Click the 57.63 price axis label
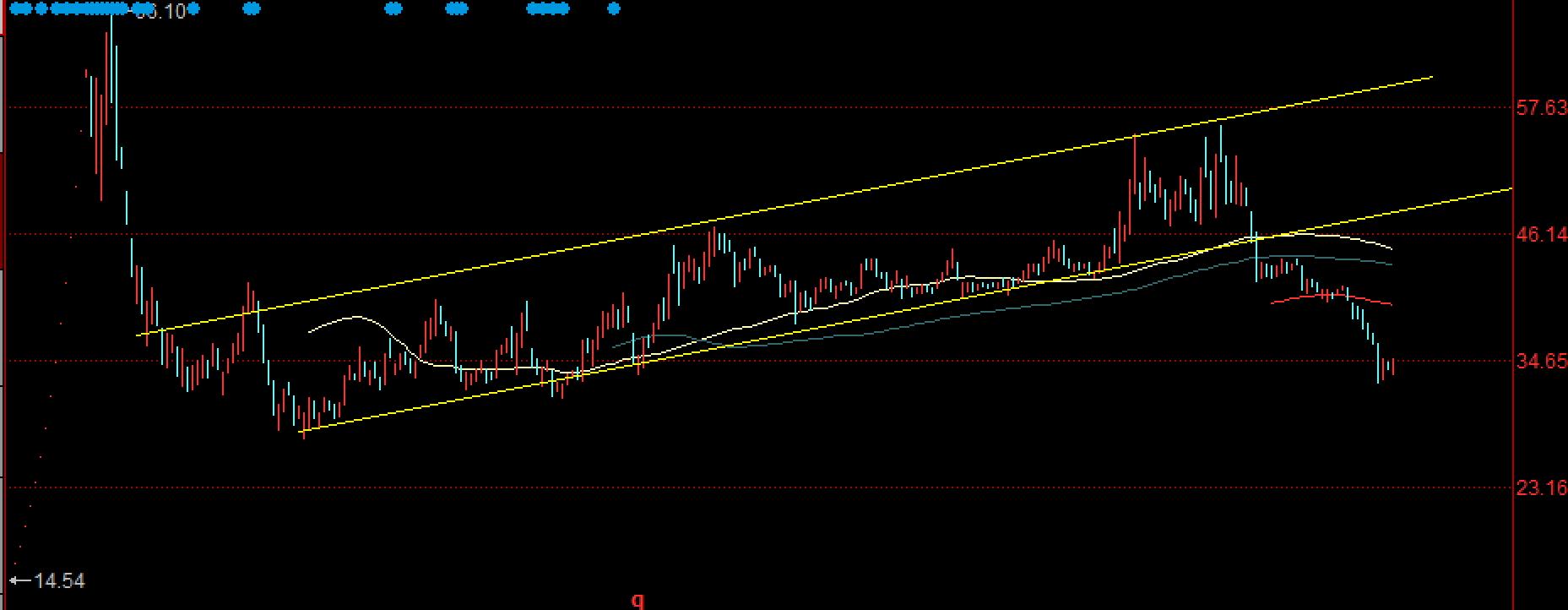The image size is (1568, 610). (x=1542, y=108)
